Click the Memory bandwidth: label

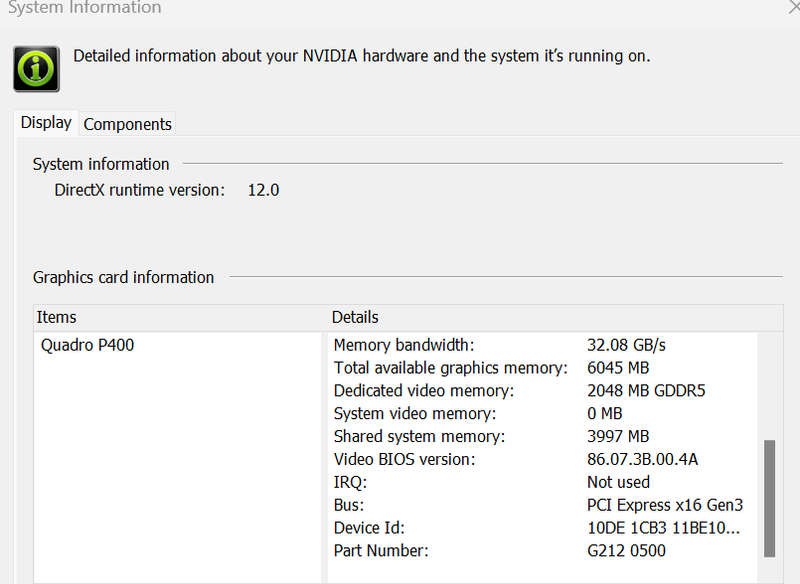(x=404, y=345)
